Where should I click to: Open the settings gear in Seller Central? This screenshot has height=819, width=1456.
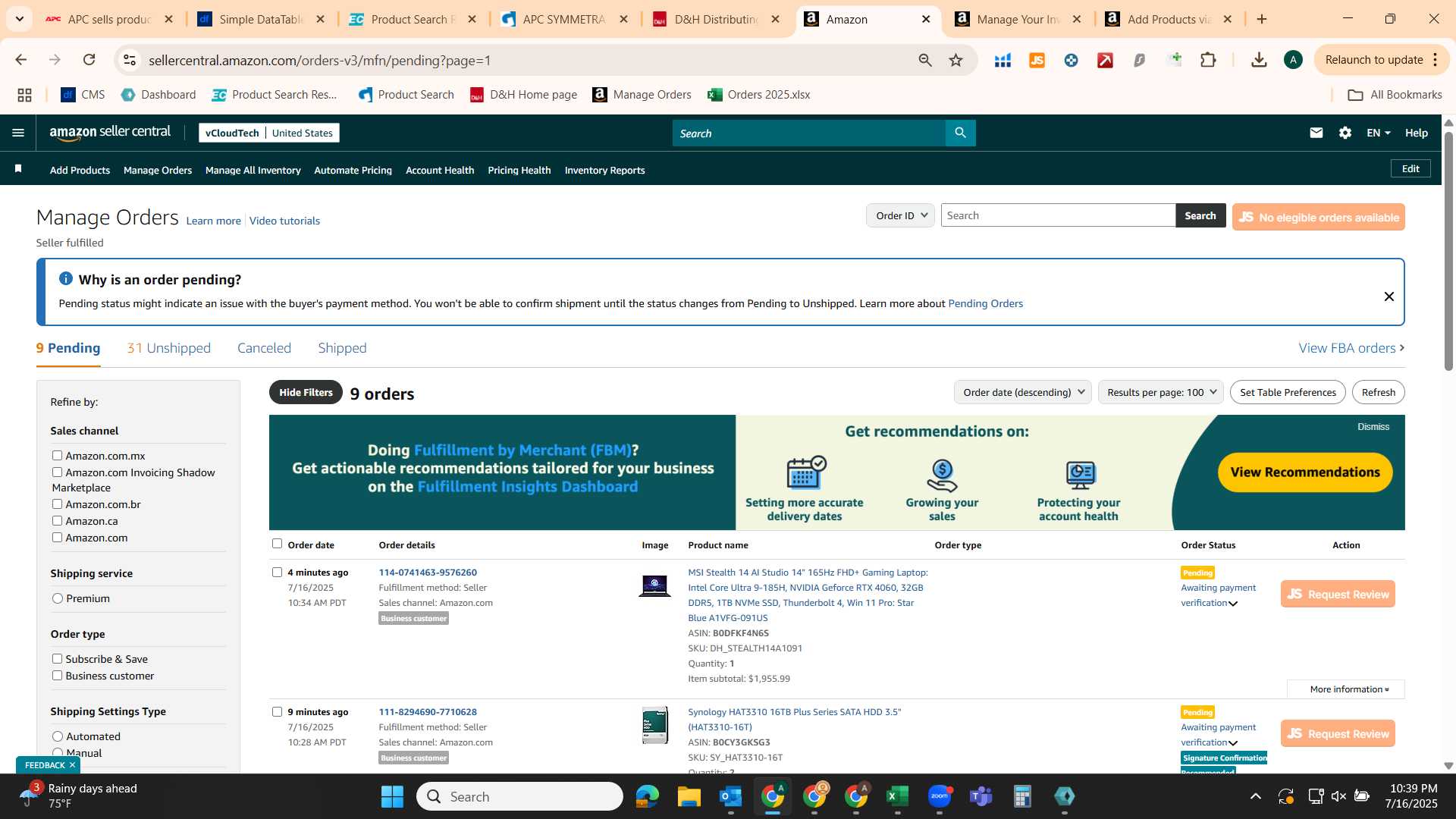(x=1345, y=133)
